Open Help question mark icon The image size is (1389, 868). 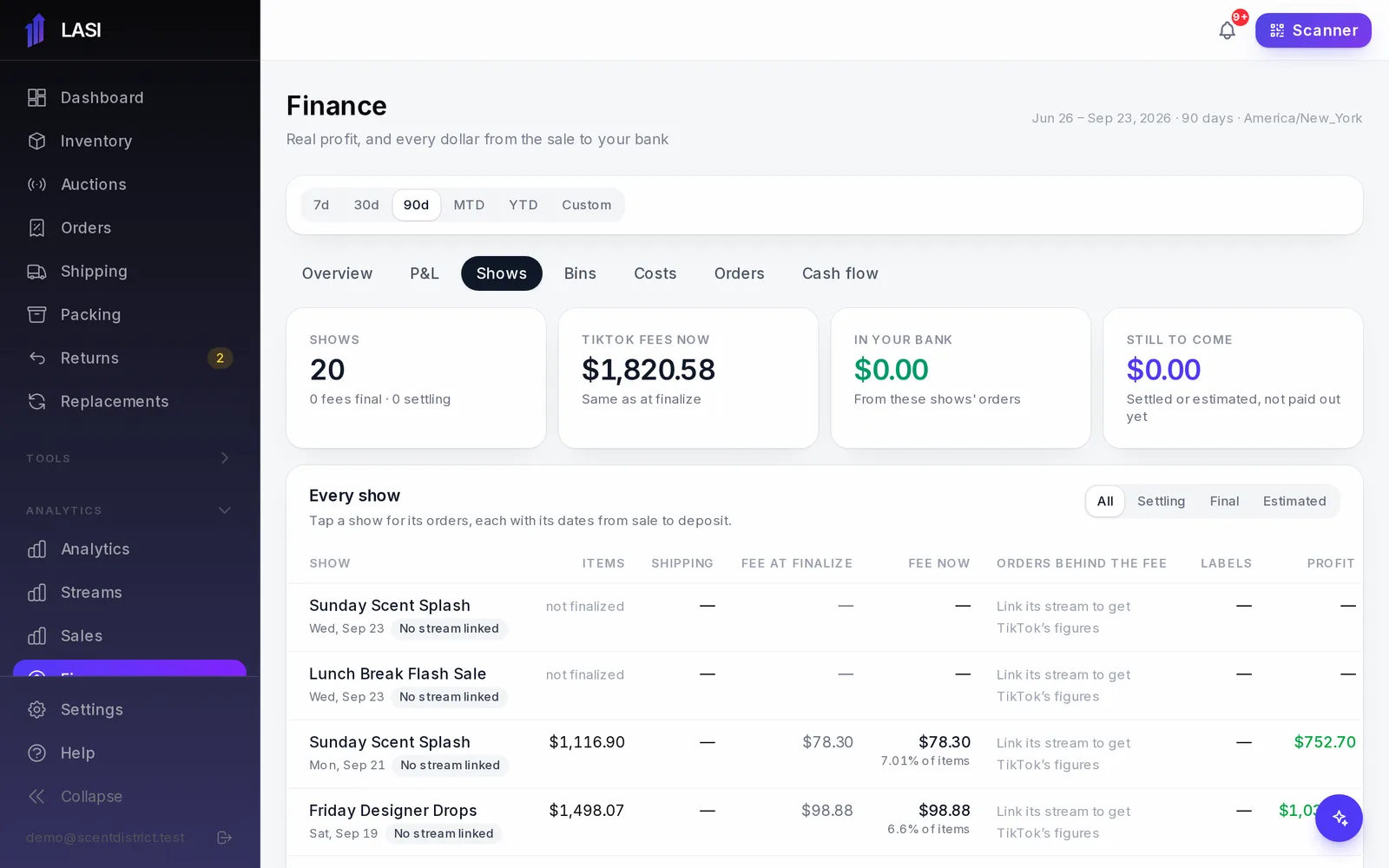[x=36, y=753]
